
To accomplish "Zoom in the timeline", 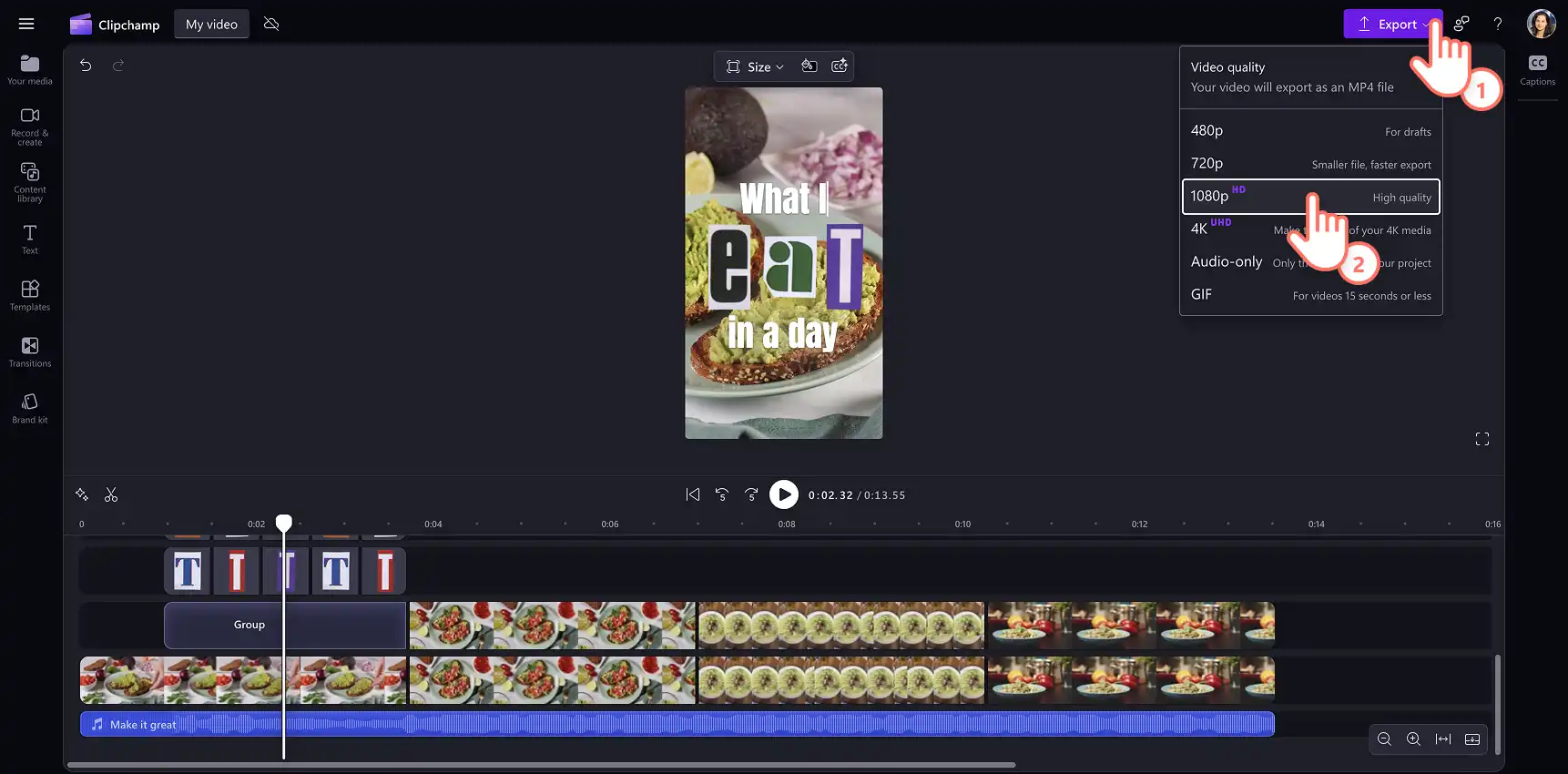I will click(1413, 738).
